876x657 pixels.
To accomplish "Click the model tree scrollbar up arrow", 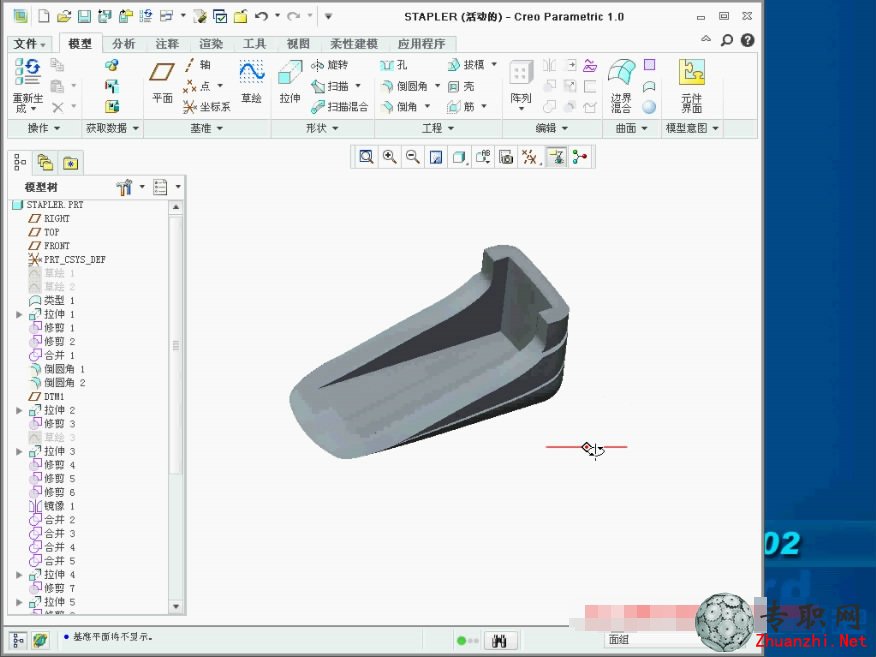I will tap(177, 207).
